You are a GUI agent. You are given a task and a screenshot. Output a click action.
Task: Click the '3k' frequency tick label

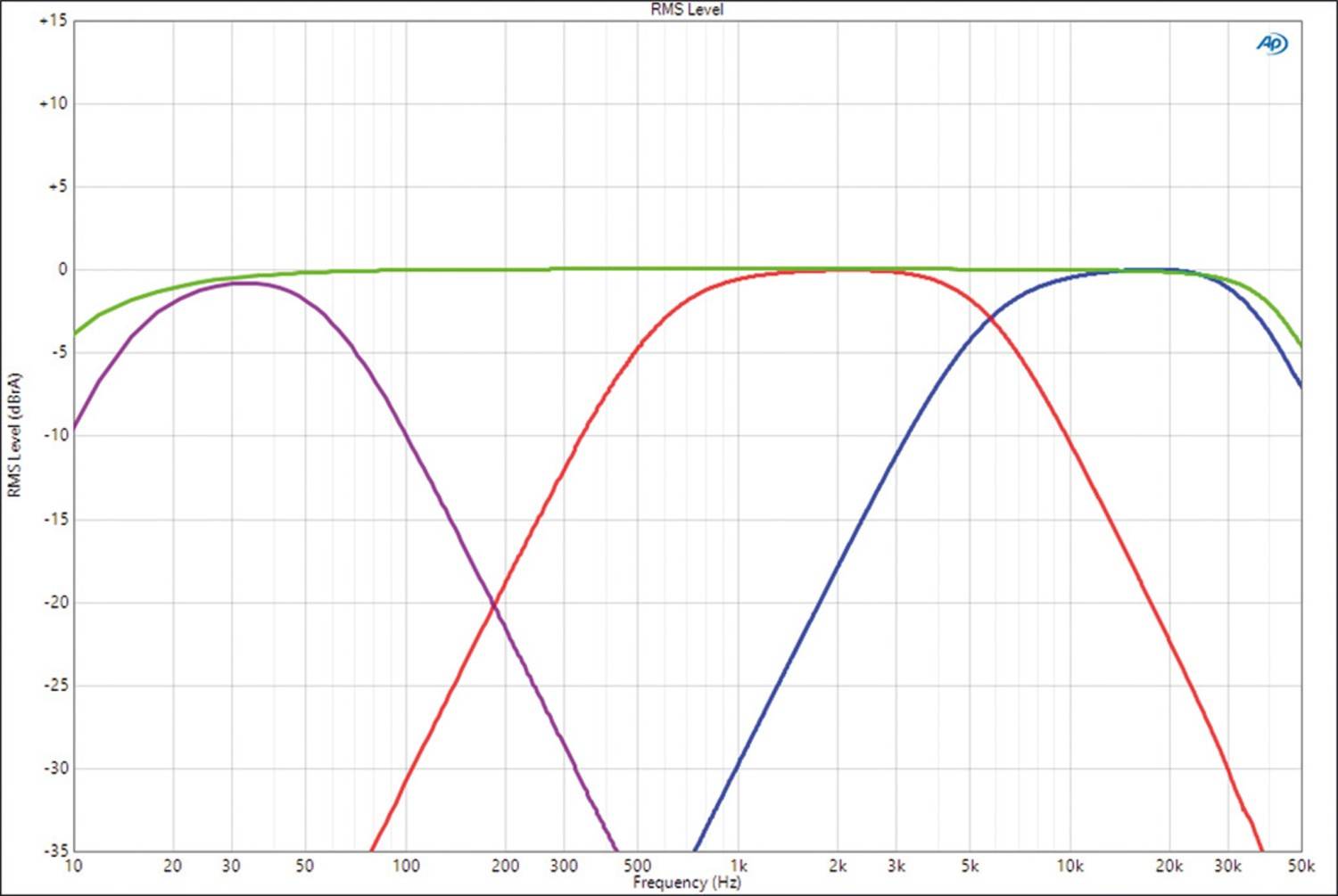coord(896,866)
